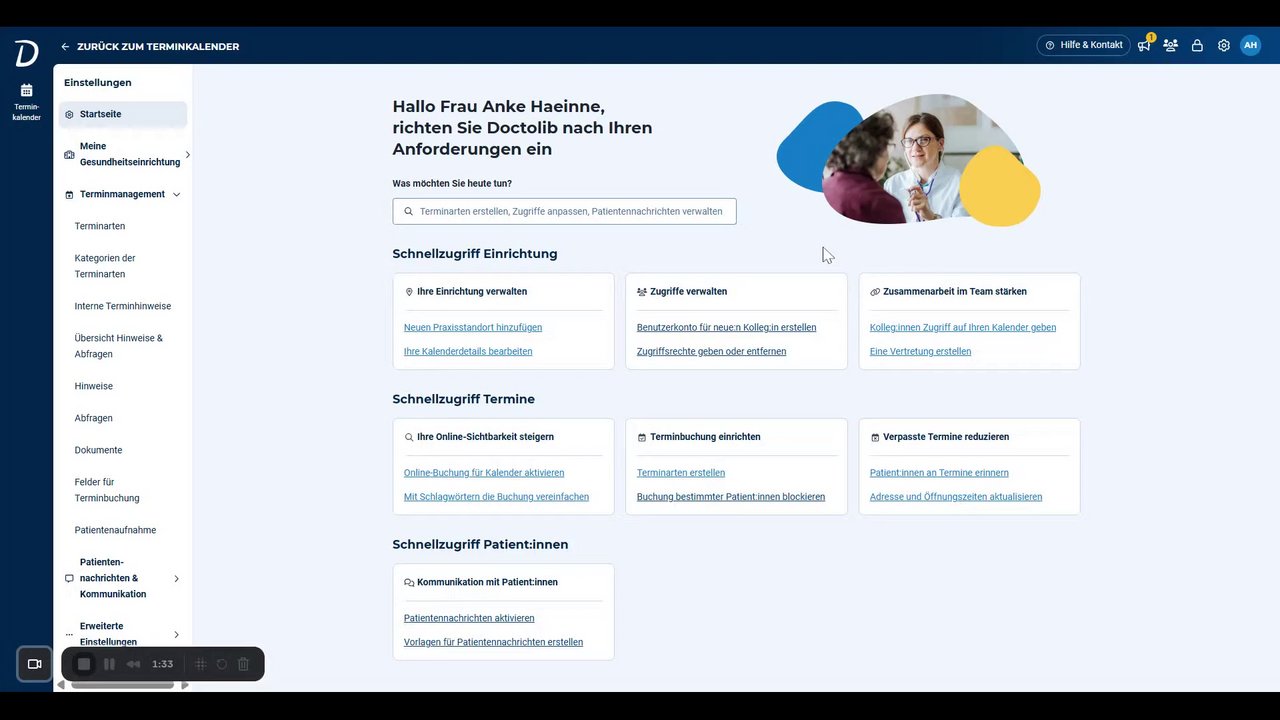1280x720 pixels.
Task: Collapse the Terminmanagement section chevron
Action: pos(177,195)
